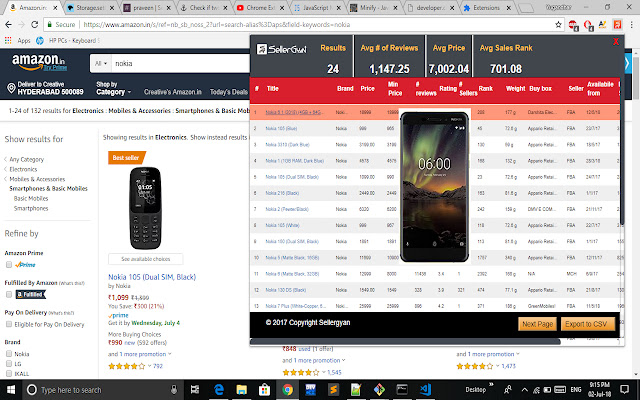Open the command prompt icon in the taskbar
The image size is (640, 400).
[x=402, y=390]
